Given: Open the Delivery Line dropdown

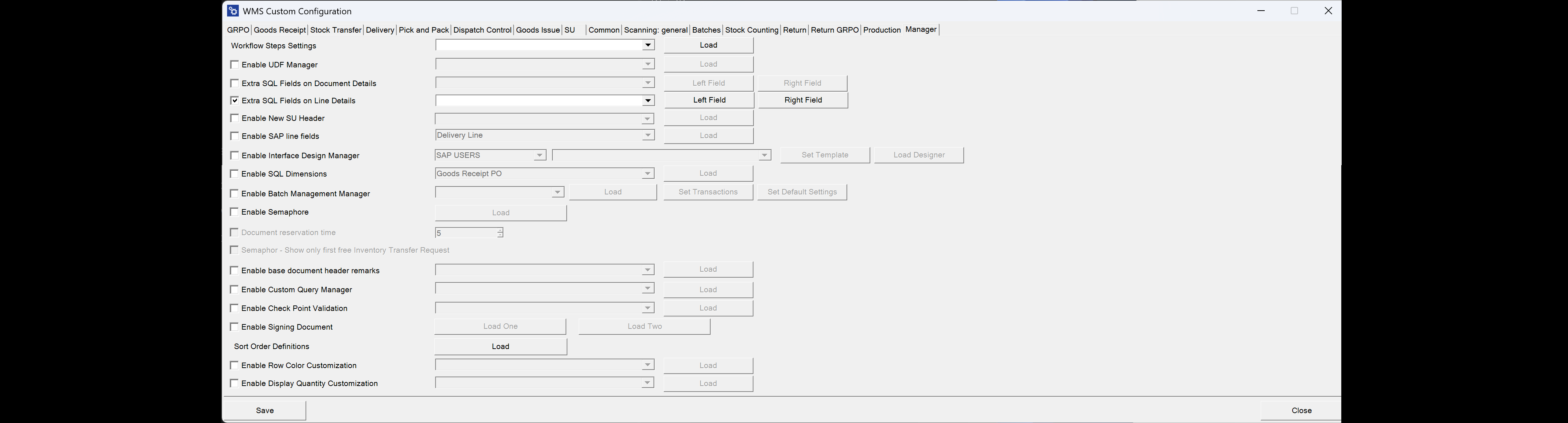Looking at the screenshot, I should (648, 135).
